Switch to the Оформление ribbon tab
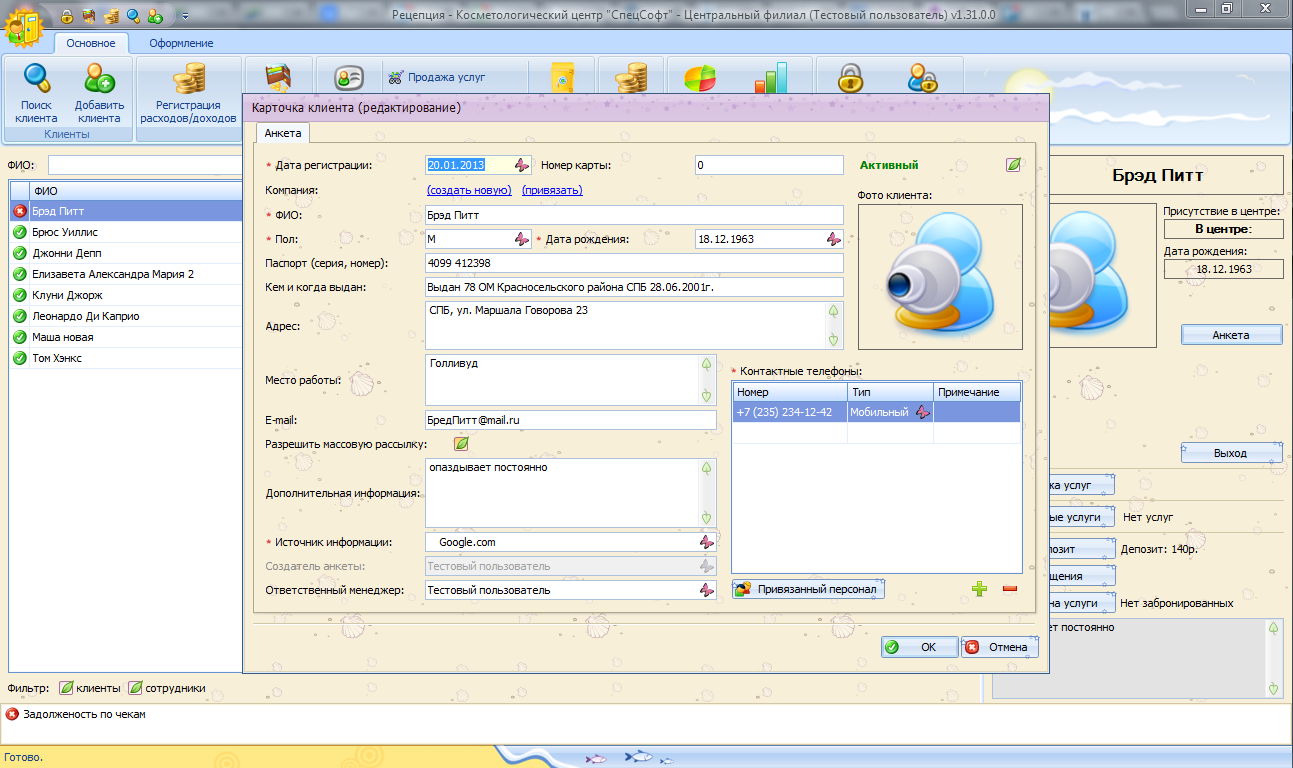Screen dimensions: 1293x768 (181, 43)
